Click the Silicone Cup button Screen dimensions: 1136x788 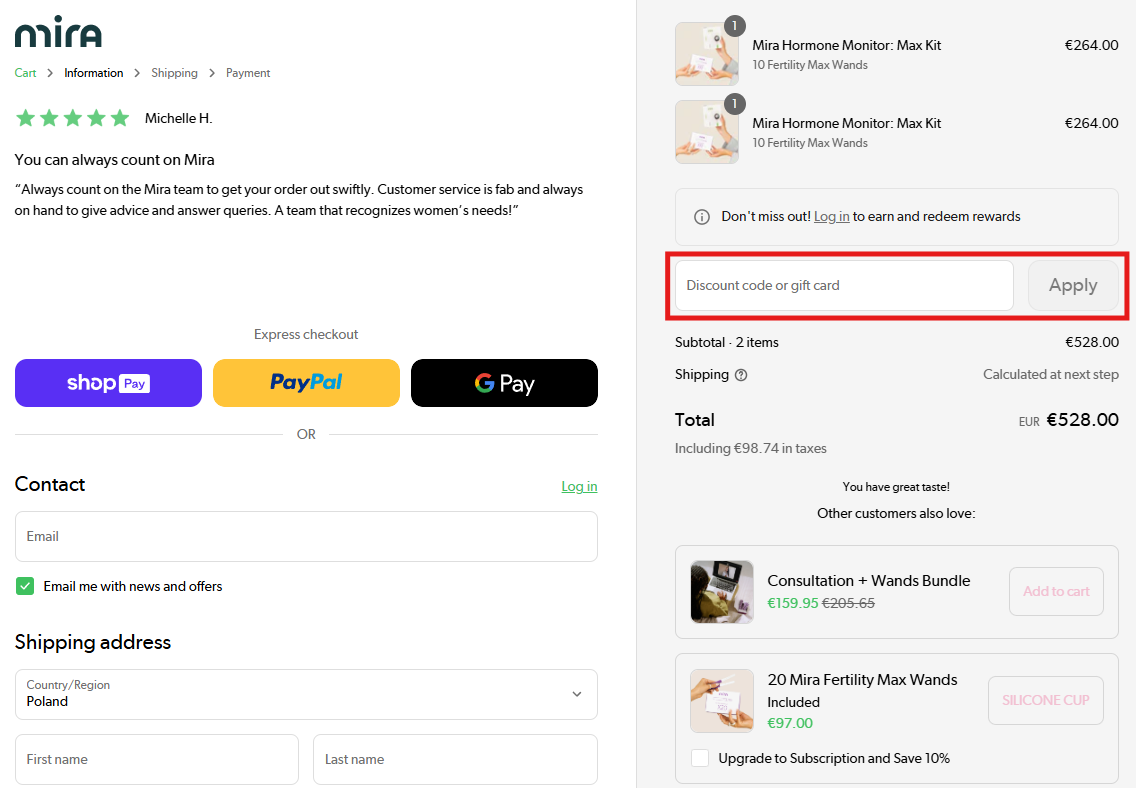click(1045, 700)
